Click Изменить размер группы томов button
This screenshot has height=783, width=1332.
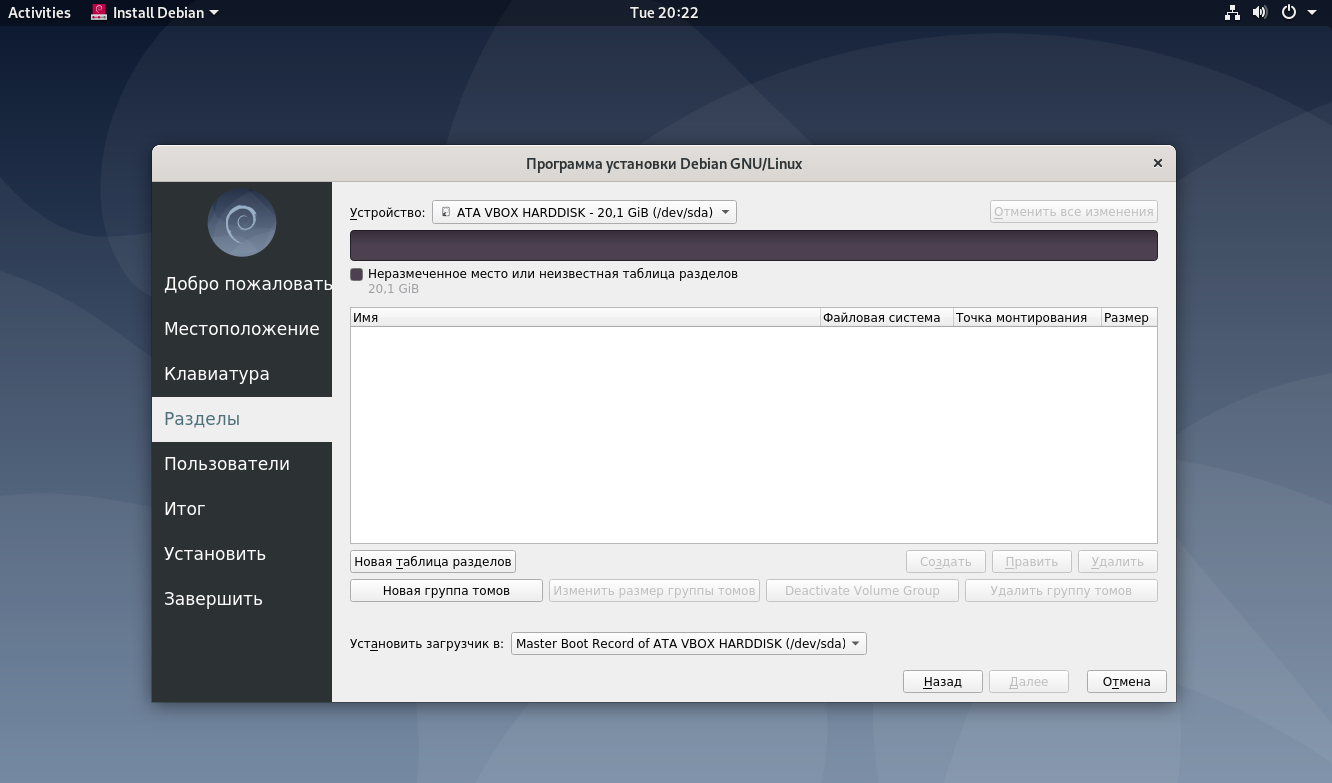[x=654, y=590]
